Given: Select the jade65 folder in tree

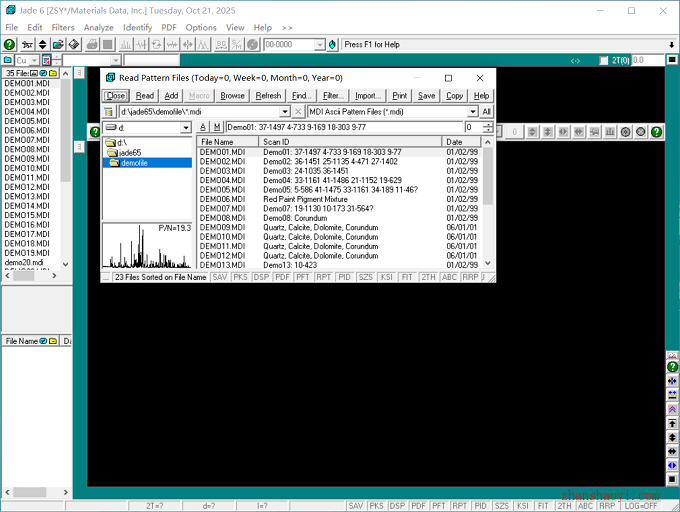Looking at the screenshot, I should 131,153.
